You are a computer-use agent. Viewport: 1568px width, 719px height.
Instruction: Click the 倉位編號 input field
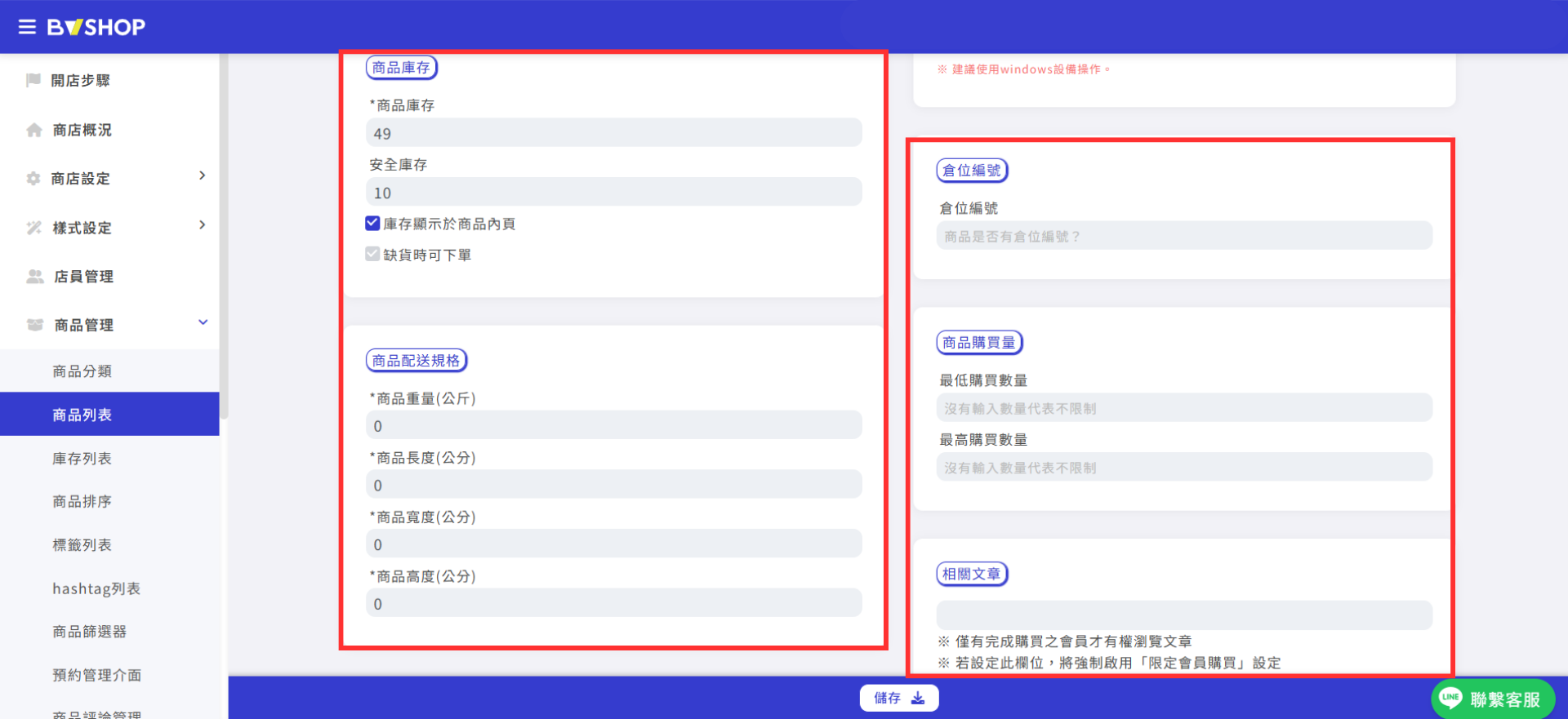click(1184, 236)
